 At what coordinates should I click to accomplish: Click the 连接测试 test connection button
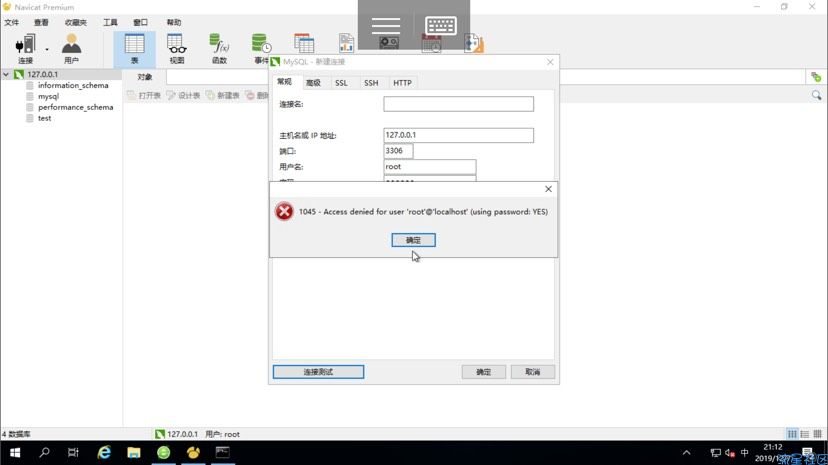click(318, 372)
